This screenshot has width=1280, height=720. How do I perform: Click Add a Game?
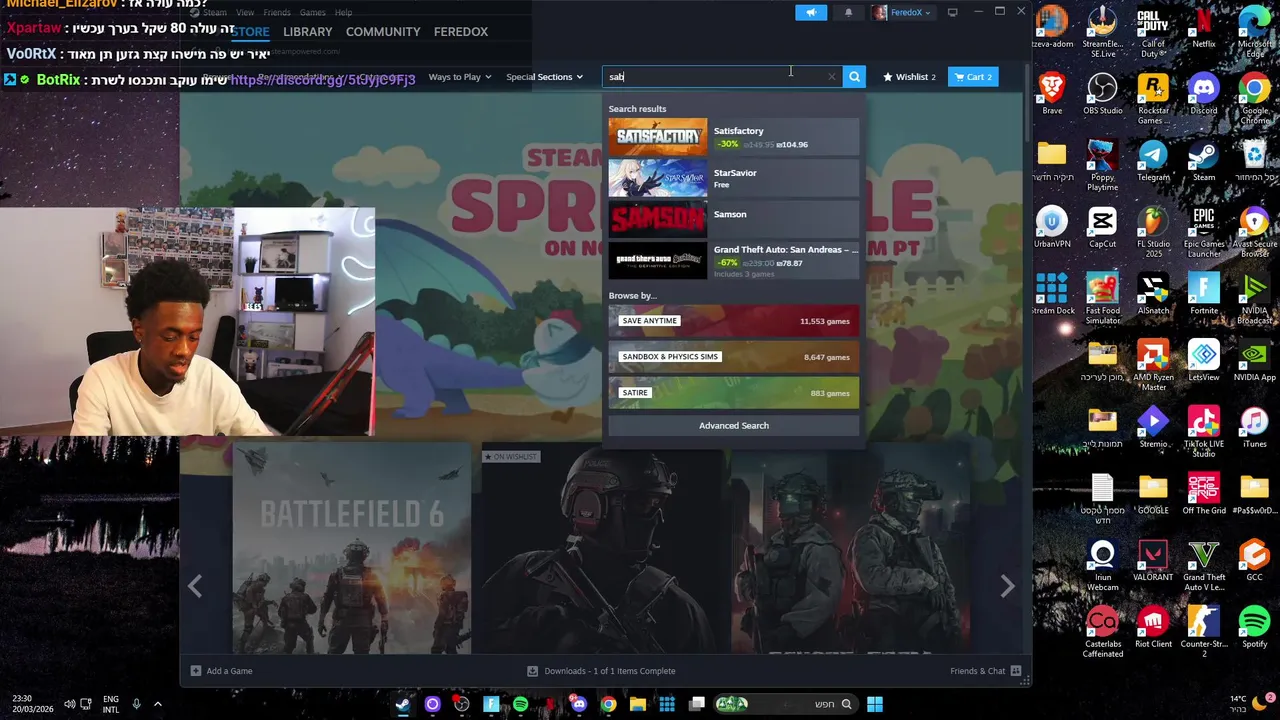coord(221,671)
